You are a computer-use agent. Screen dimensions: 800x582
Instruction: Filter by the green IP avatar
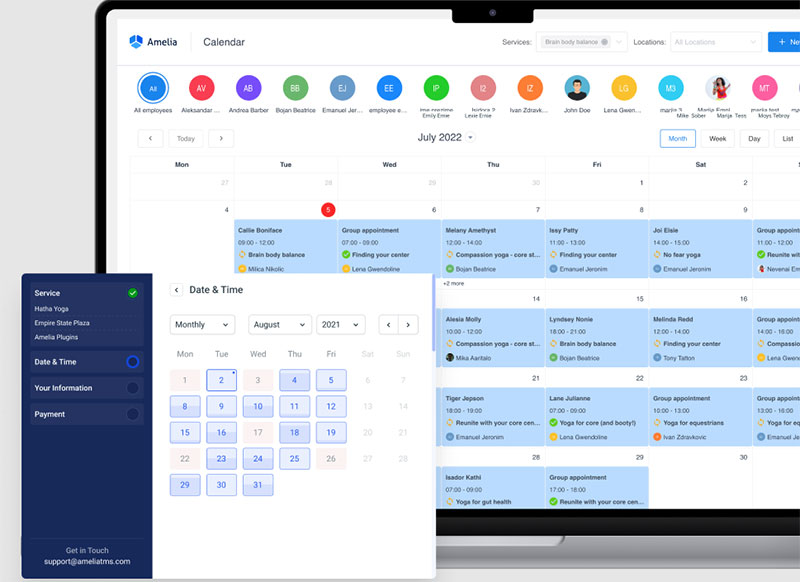pos(436,88)
